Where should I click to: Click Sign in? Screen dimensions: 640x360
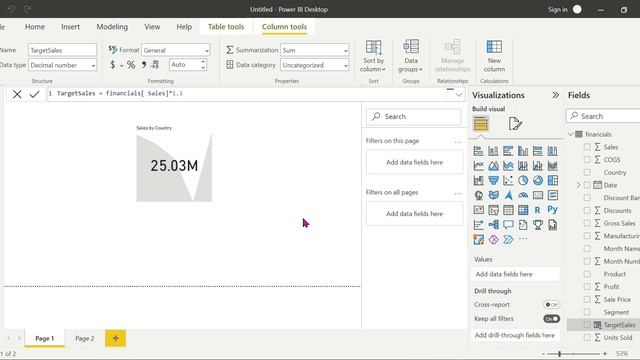tap(558, 9)
